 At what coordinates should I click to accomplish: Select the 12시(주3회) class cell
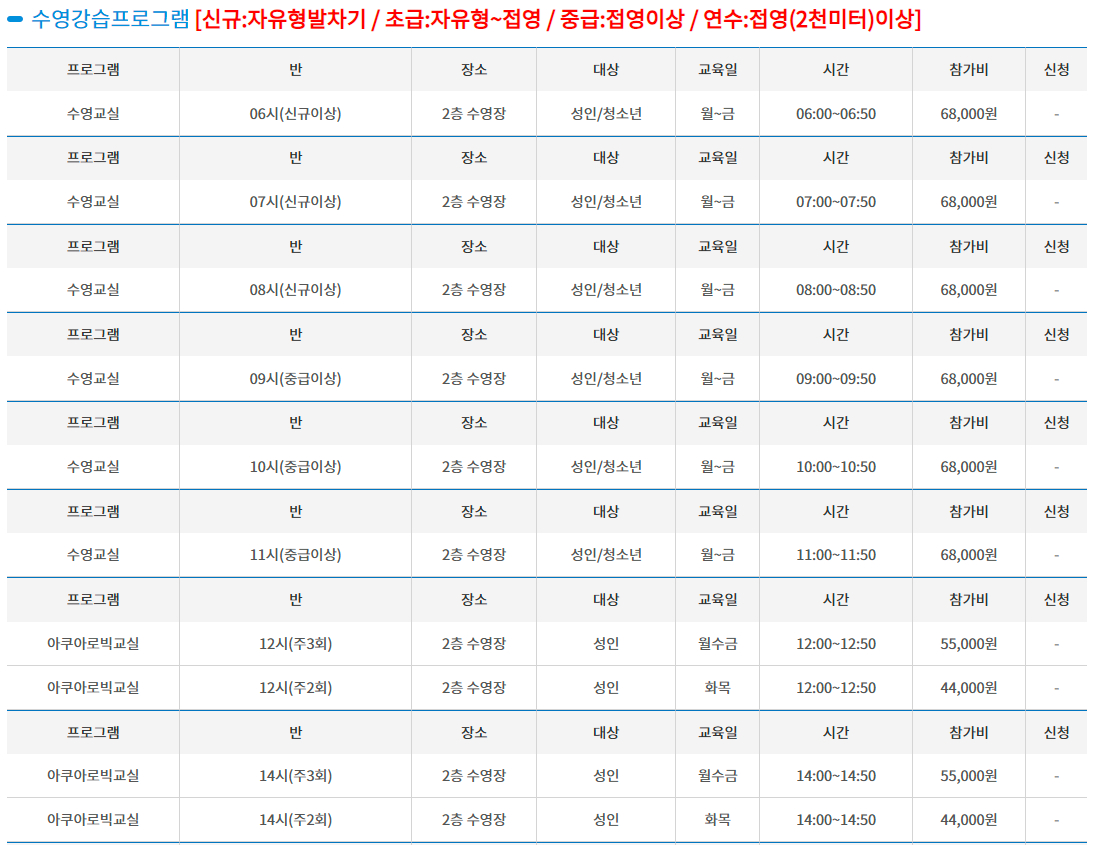(x=295, y=644)
